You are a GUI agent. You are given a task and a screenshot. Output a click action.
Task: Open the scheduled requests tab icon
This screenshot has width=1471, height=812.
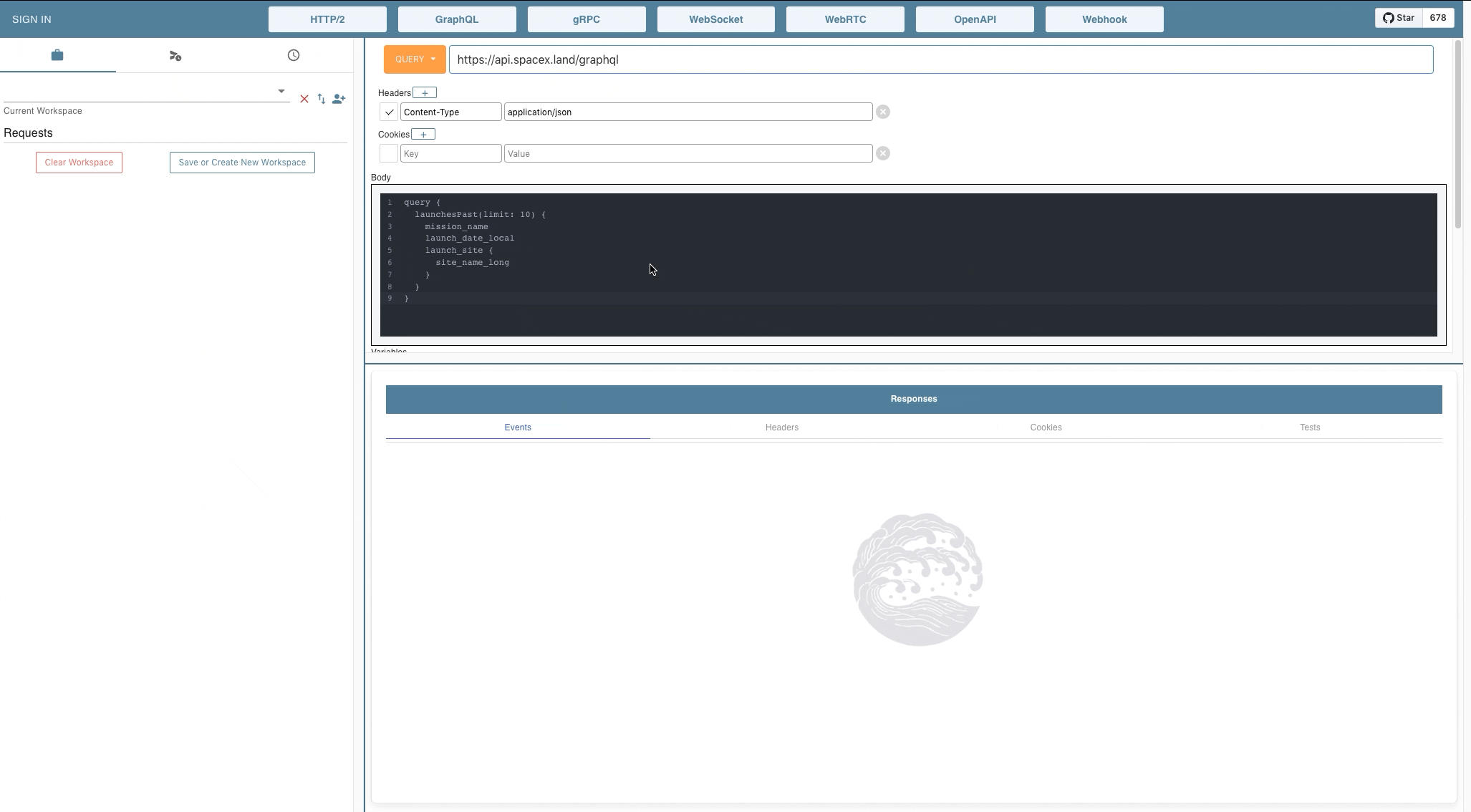tap(175, 55)
